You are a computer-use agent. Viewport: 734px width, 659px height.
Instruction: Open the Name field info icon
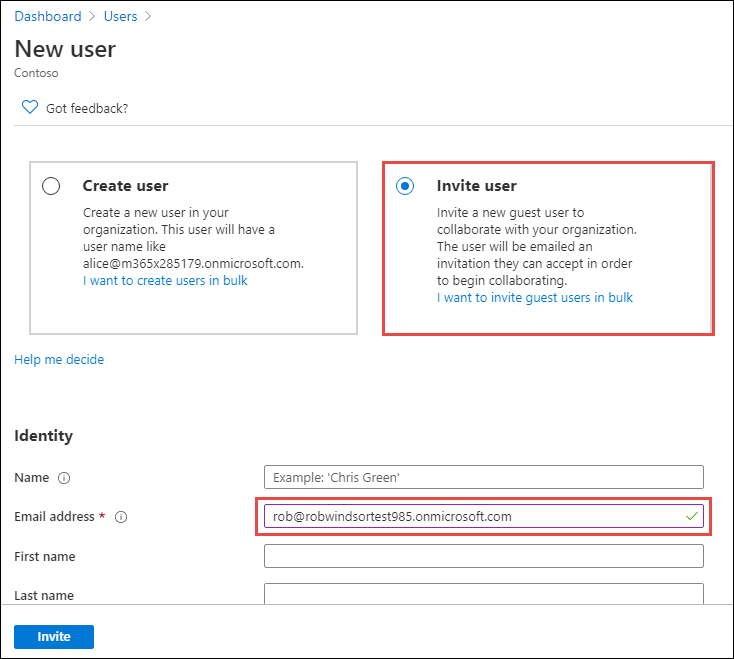coord(64,478)
